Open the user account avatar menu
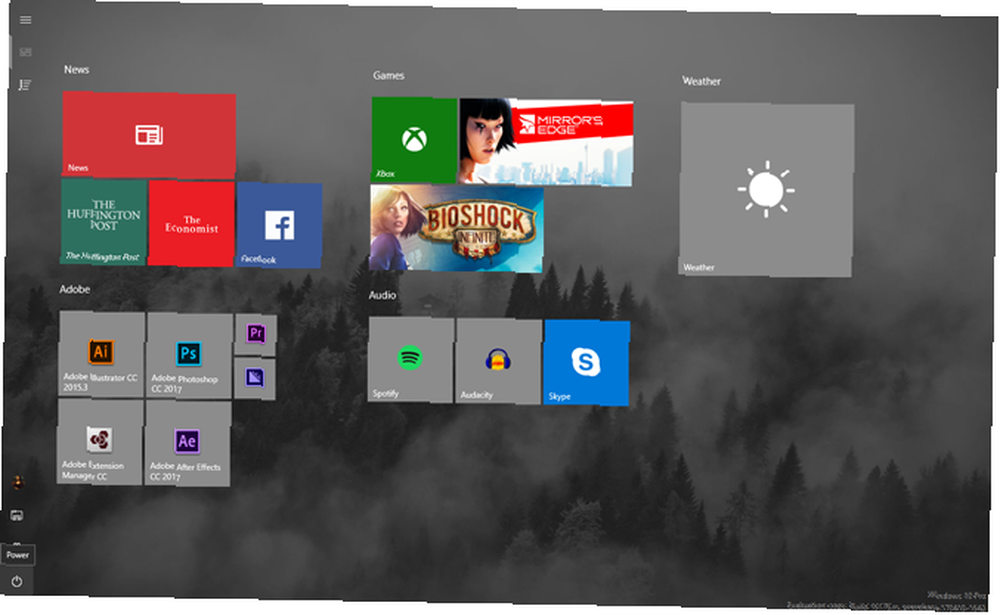Screen dimensions: 1000x615 click(18, 482)
